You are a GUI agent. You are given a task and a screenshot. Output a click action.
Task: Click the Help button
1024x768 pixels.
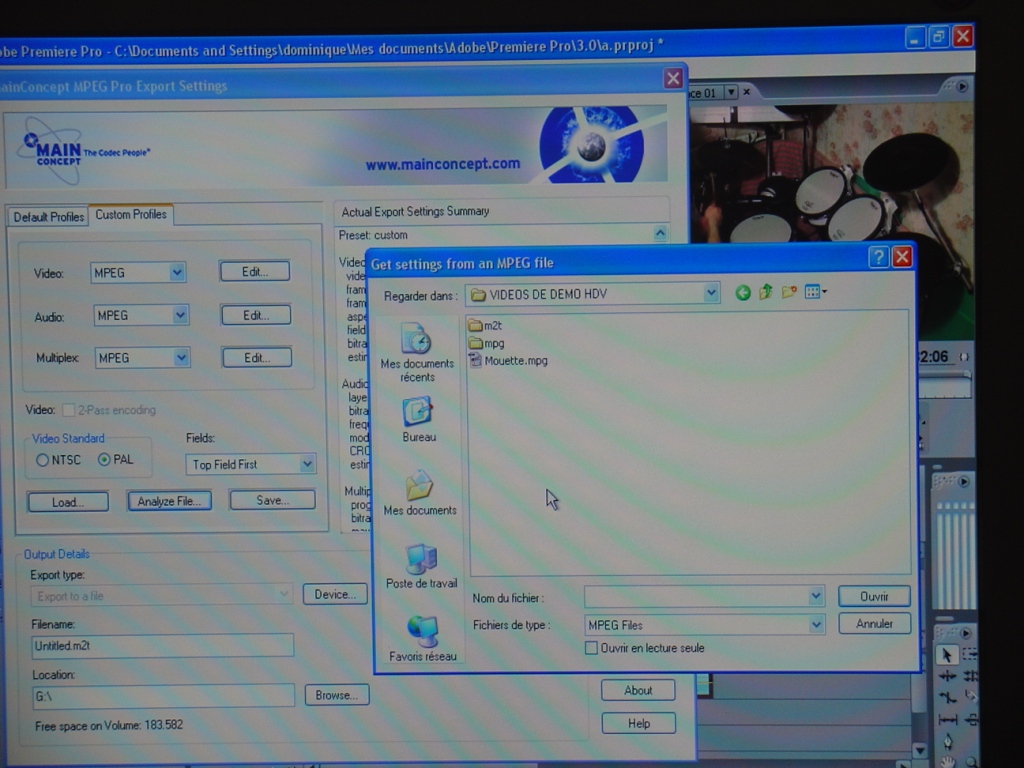click(x=639, y=723)
